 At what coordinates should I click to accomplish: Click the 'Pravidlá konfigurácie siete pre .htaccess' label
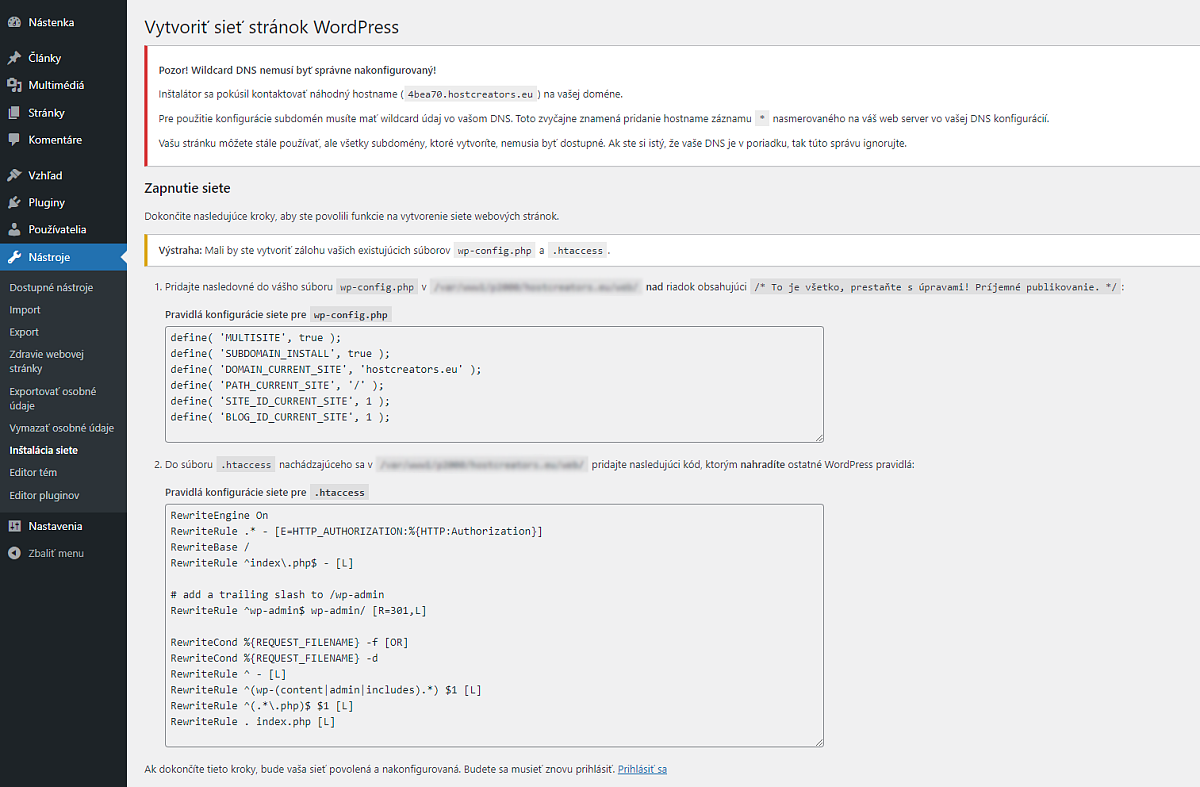click(266, 492)
